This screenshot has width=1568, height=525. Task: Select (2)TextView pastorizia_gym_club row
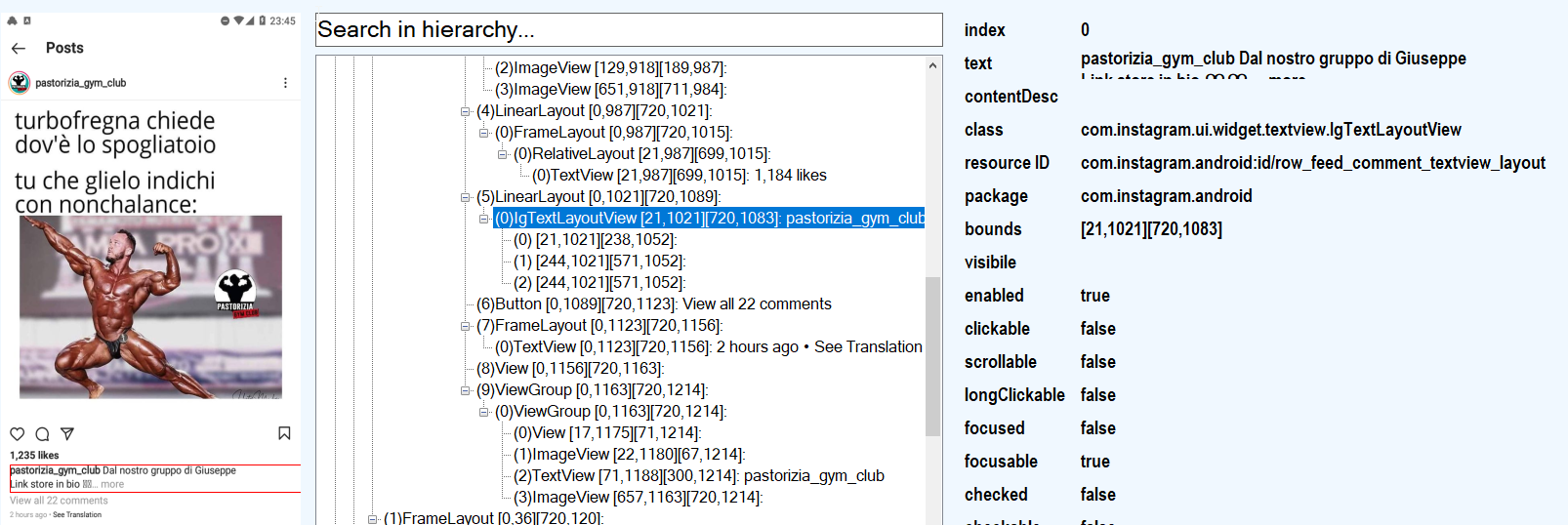click(x=699, y=476)
